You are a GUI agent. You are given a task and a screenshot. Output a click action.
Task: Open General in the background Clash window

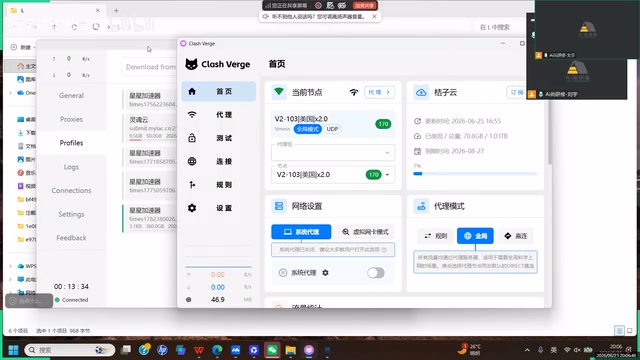pyautogui.click(x=71, y=96)
